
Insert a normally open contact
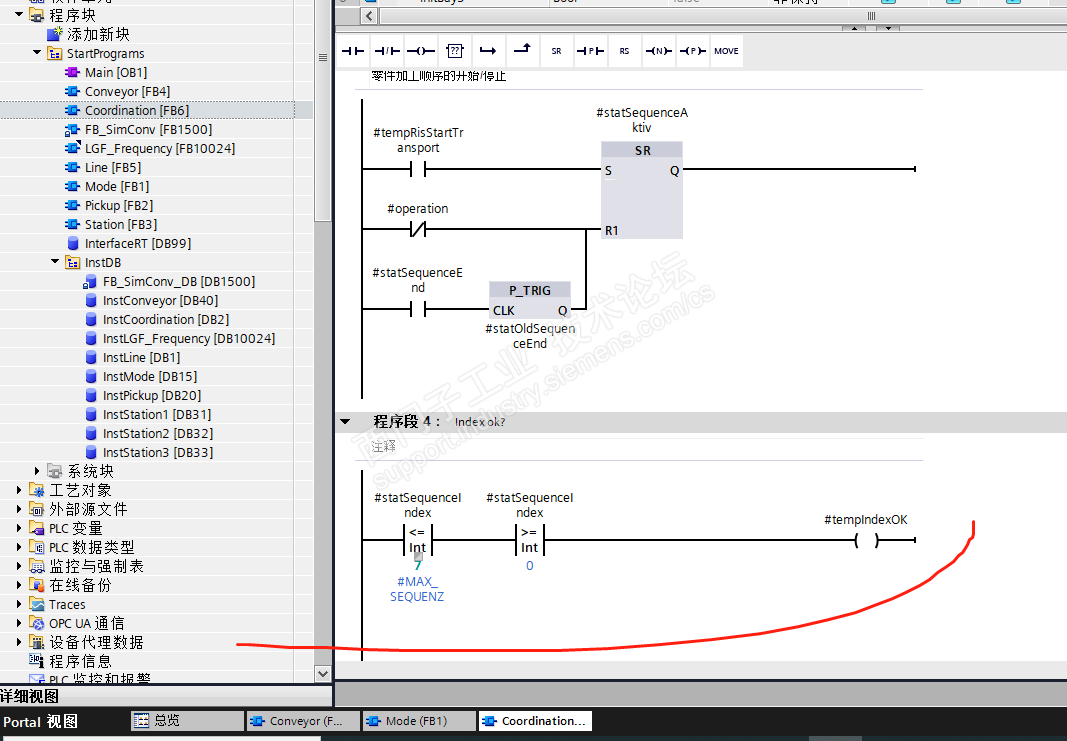pyautogui.click(x=352, y=51)
